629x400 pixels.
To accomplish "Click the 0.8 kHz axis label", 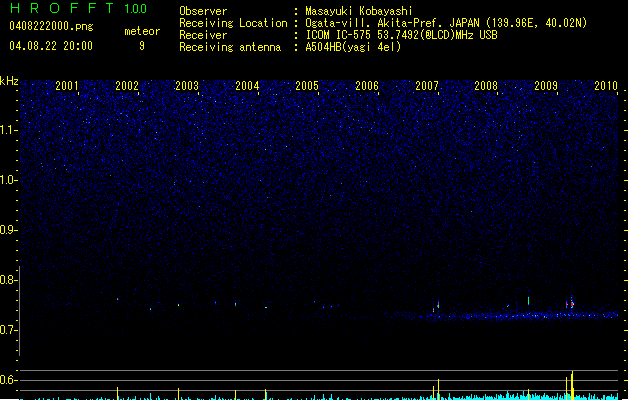I will coord(9,280).
